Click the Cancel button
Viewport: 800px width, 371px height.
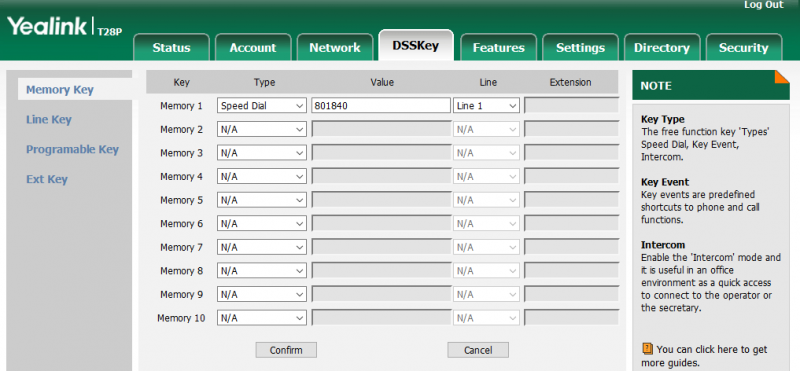[478, 350]
